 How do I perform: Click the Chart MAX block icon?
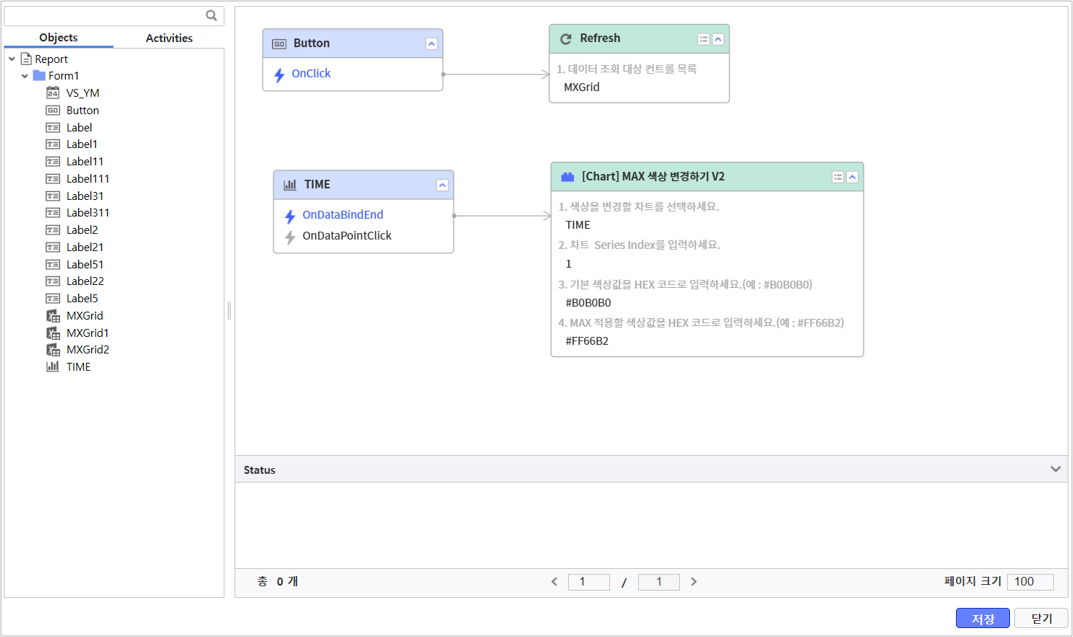[x=568, y=177]
